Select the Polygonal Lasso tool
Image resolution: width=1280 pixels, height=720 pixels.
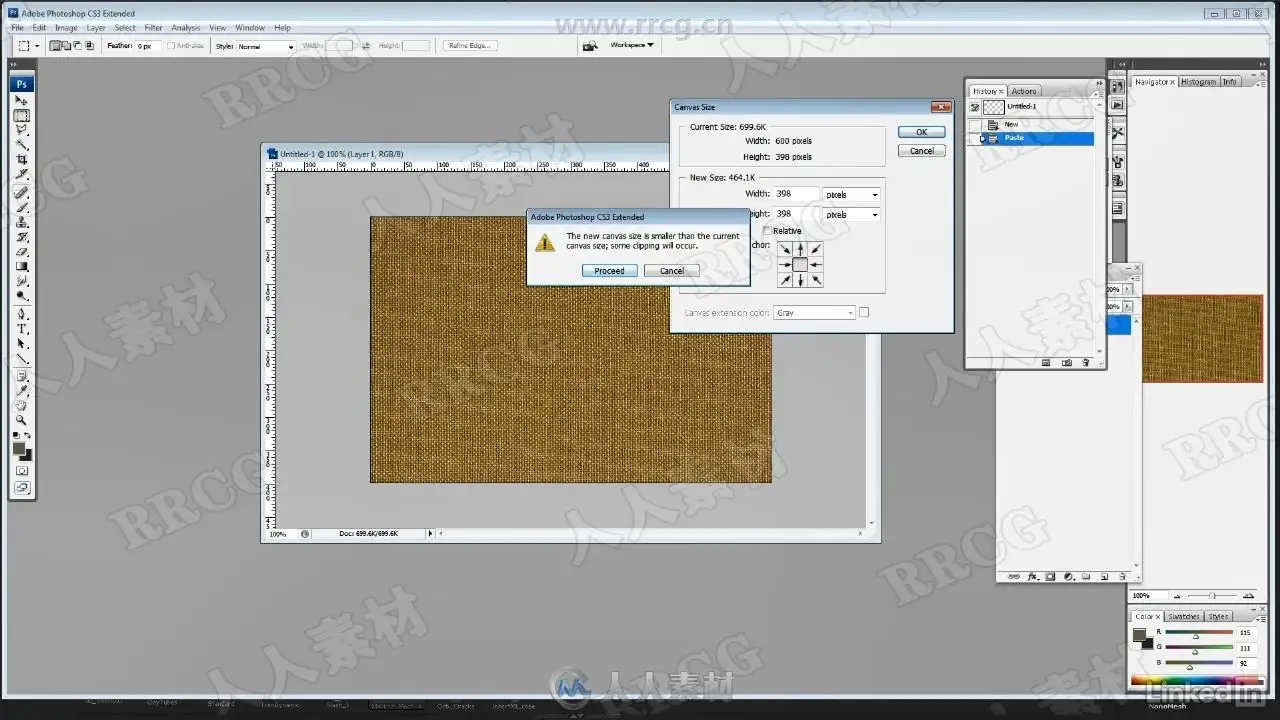point(22,130)
